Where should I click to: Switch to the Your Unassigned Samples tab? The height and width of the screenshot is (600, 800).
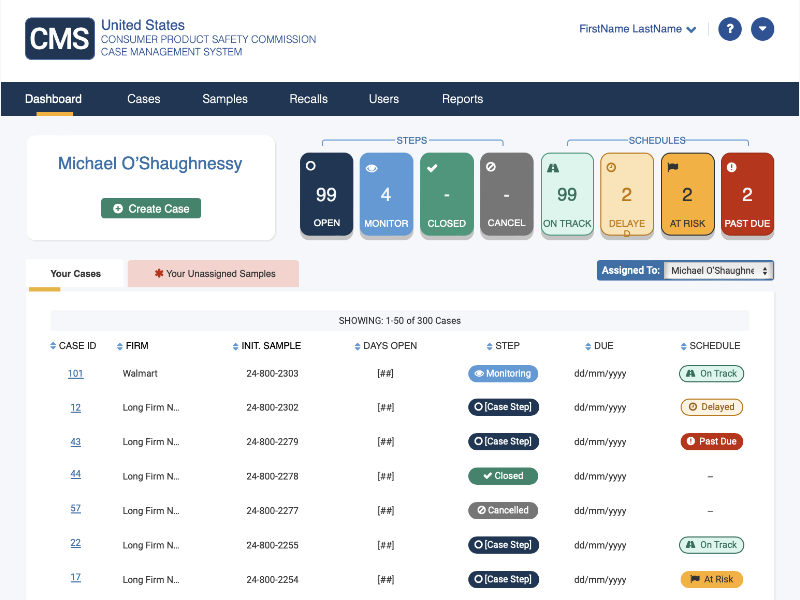(213, 273)
